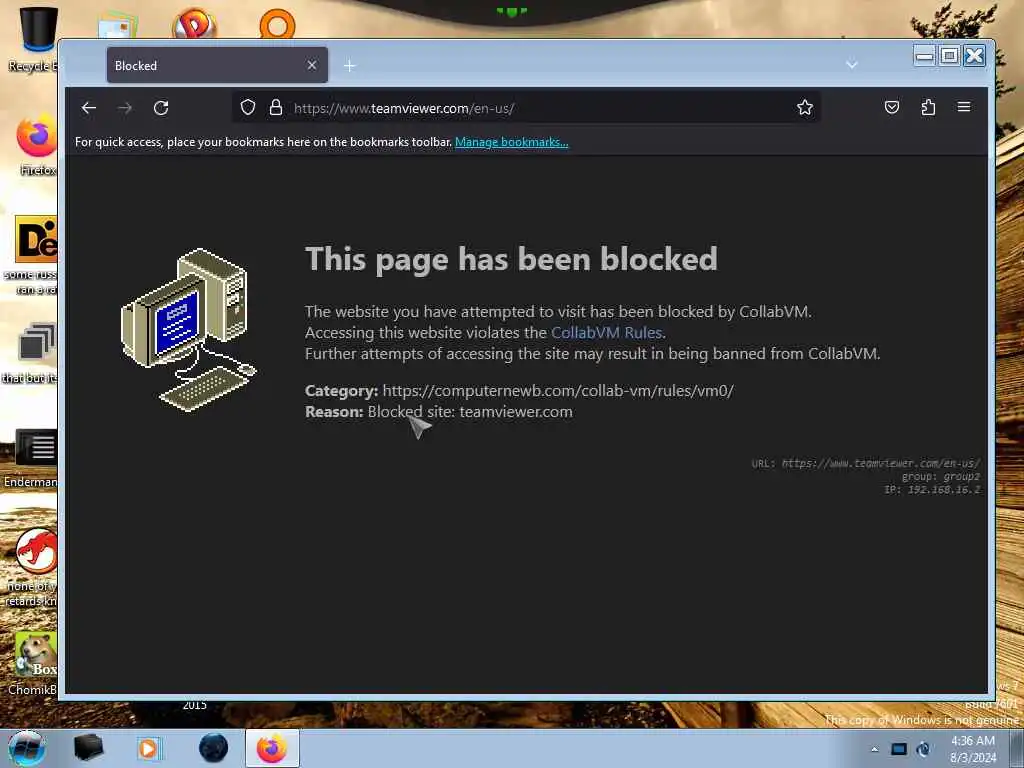The height and width of the screenshot is (768, 1024).
Task: Open the Save to Pocket button
Action: coord(891,107)
